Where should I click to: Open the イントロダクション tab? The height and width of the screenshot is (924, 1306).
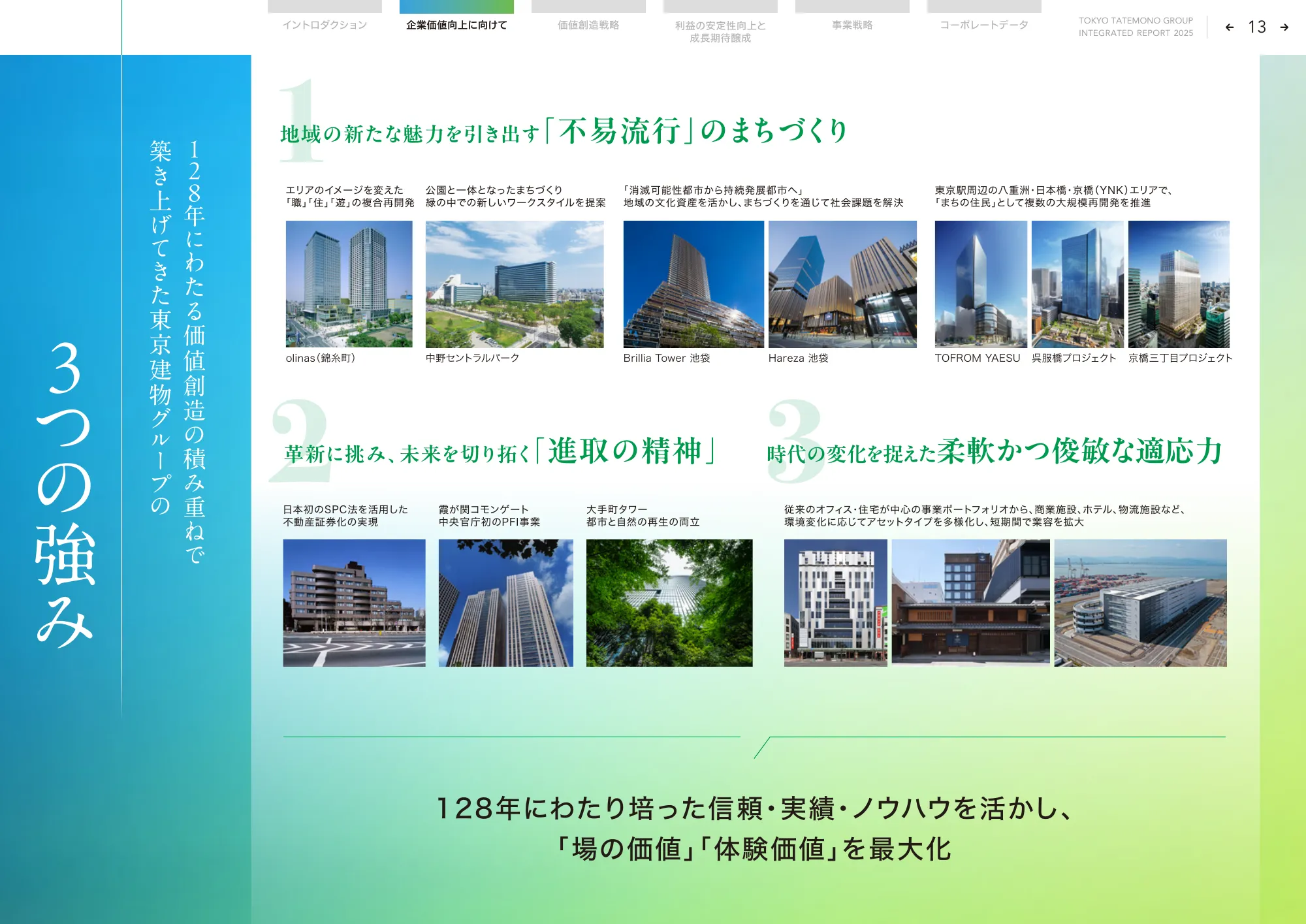(x=325, y=25)
